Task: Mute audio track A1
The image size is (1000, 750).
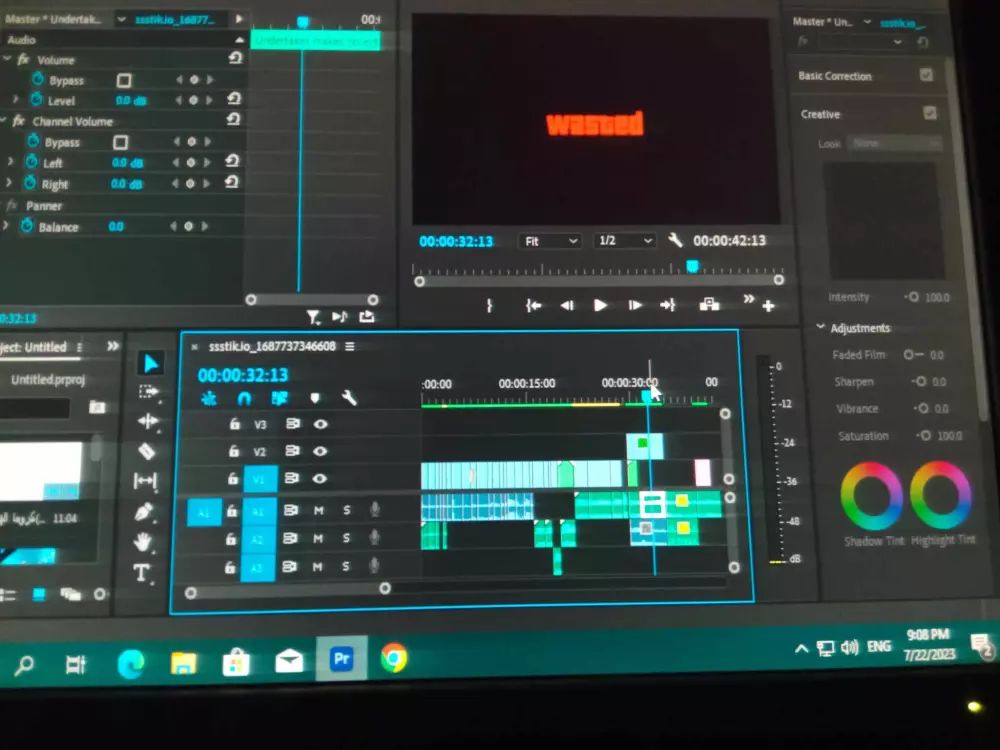Action: (319, 510)
